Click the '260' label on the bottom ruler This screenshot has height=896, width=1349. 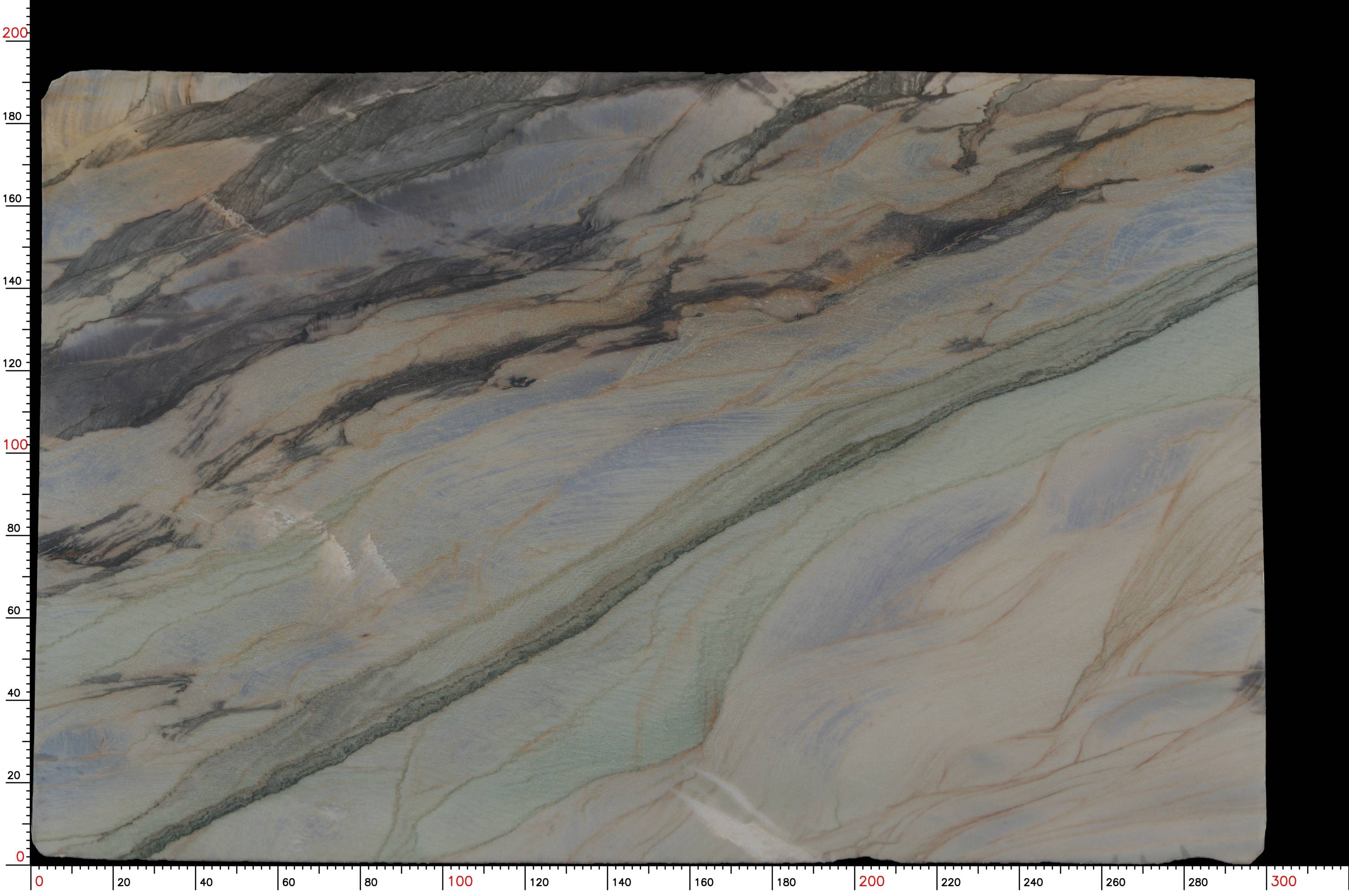click(1115, 882)
